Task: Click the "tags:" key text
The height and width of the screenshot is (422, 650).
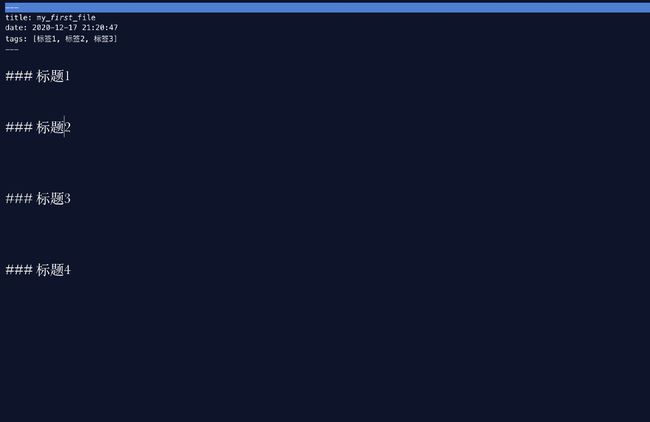Action: point(16,39)
